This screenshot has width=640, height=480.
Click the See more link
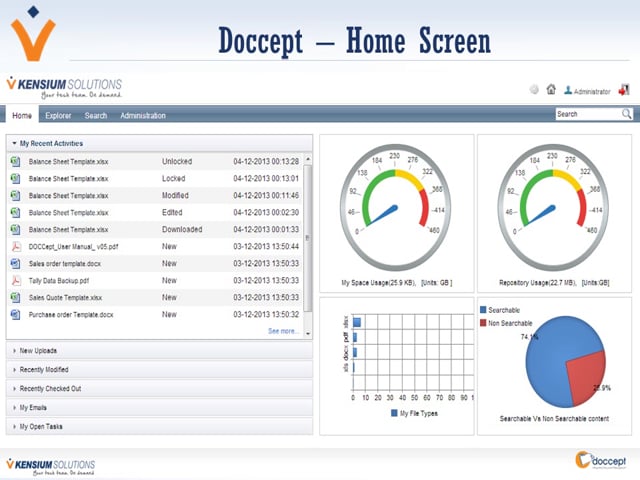(x=283, y=331)
